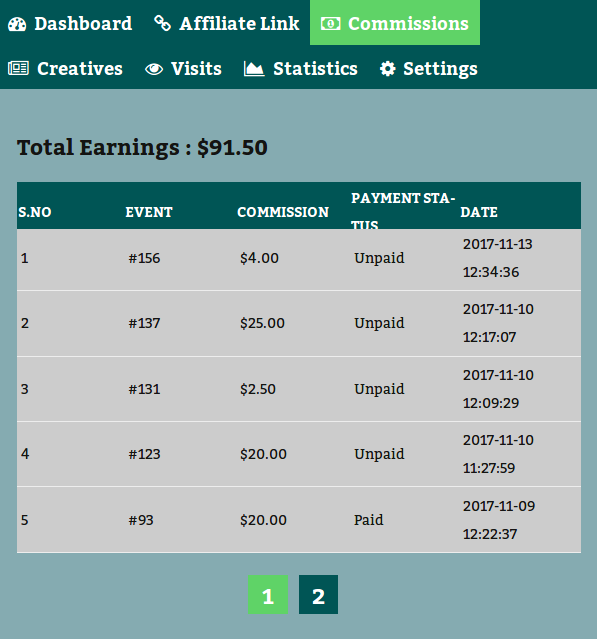The image size is (597, 639).
Task: Click event #156 cell
Action: tap(144, 258)
